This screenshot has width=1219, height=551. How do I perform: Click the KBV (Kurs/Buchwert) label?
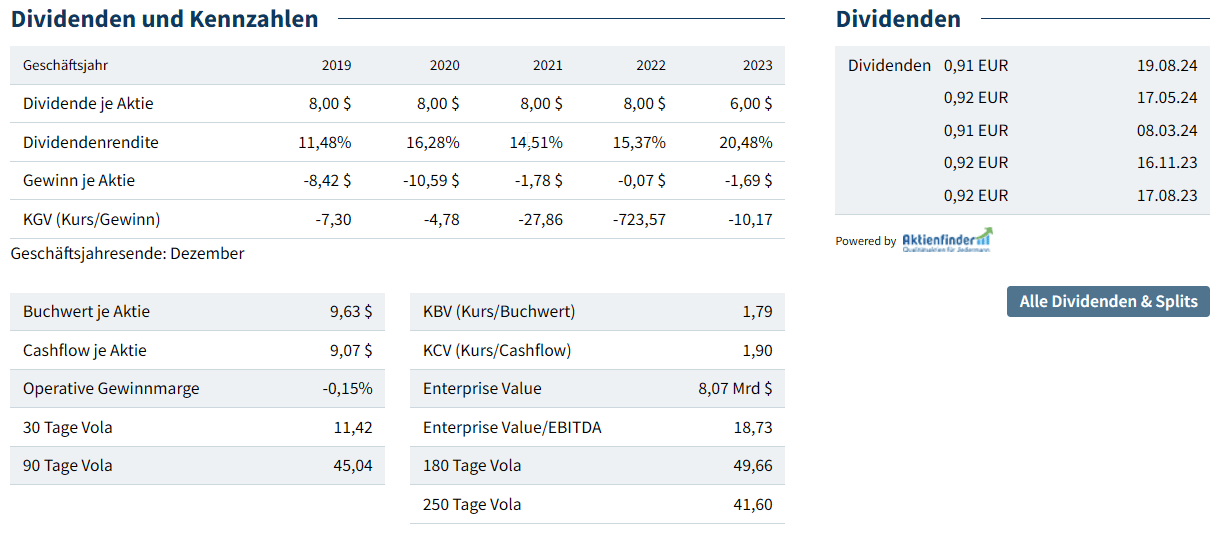point(499,311)
